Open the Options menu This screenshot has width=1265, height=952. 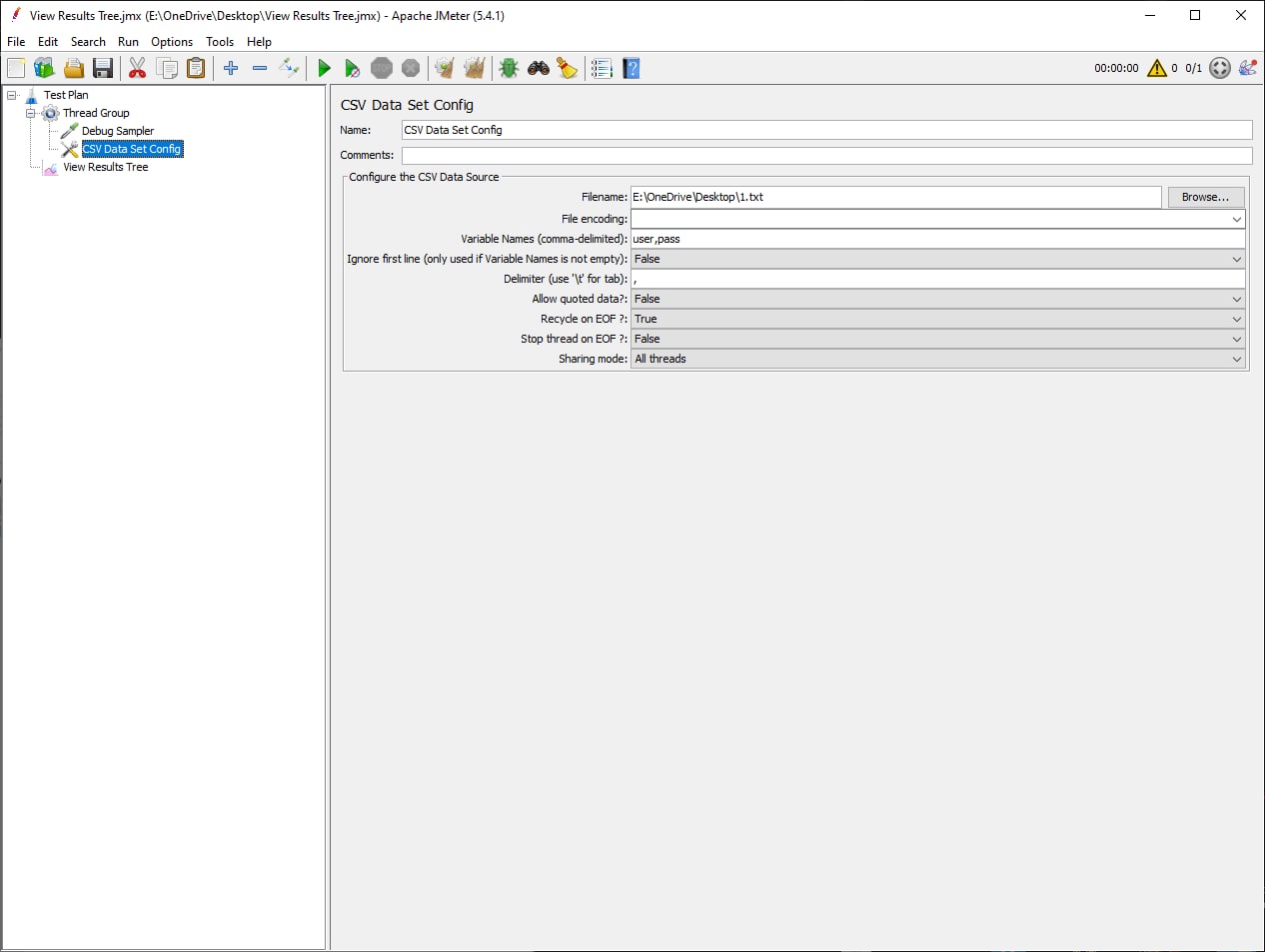[172, 42]
